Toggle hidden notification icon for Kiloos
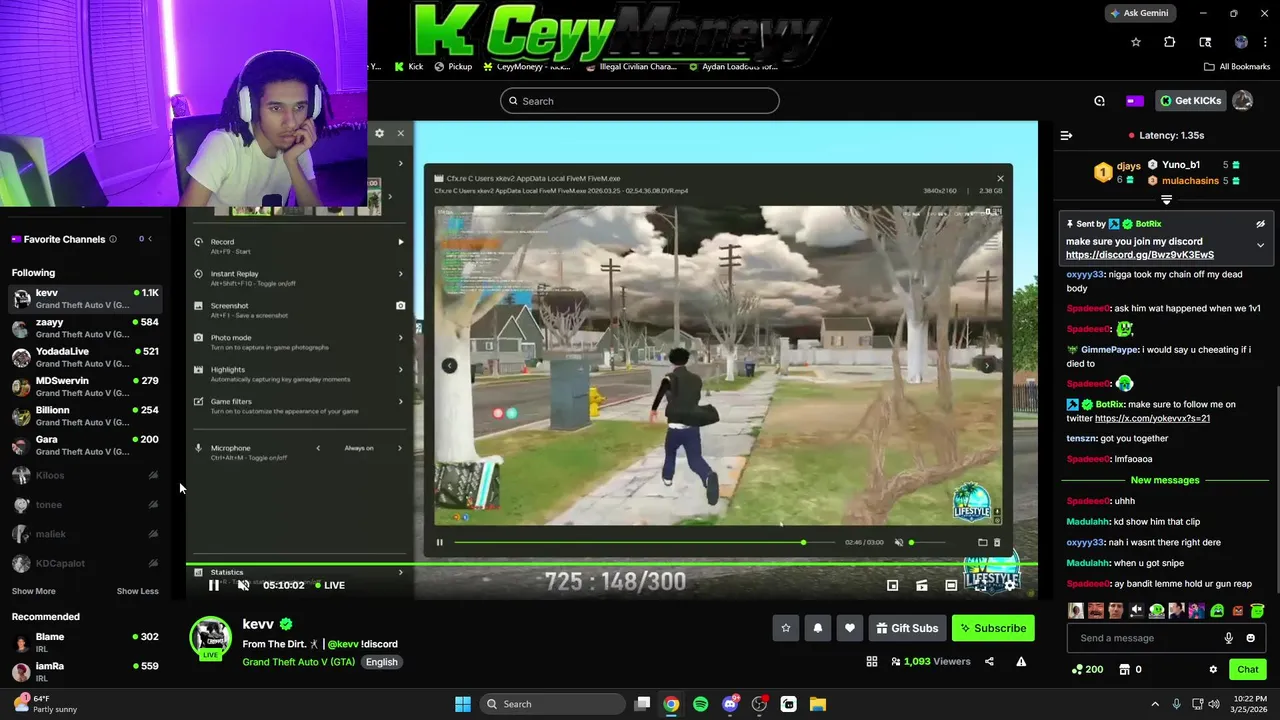 click(153, 475)
